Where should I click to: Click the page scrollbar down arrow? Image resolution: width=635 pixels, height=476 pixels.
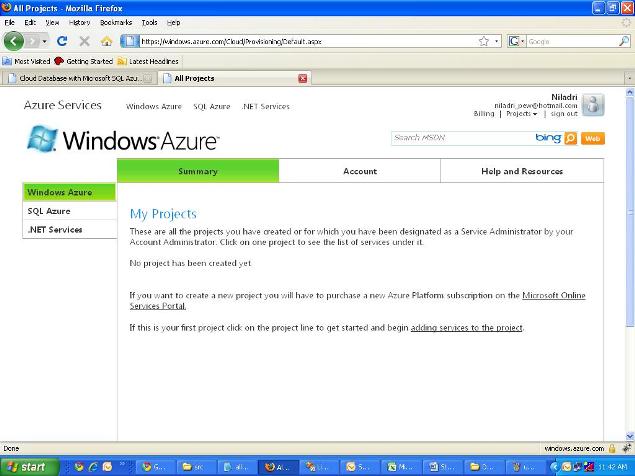click(630, 436)
